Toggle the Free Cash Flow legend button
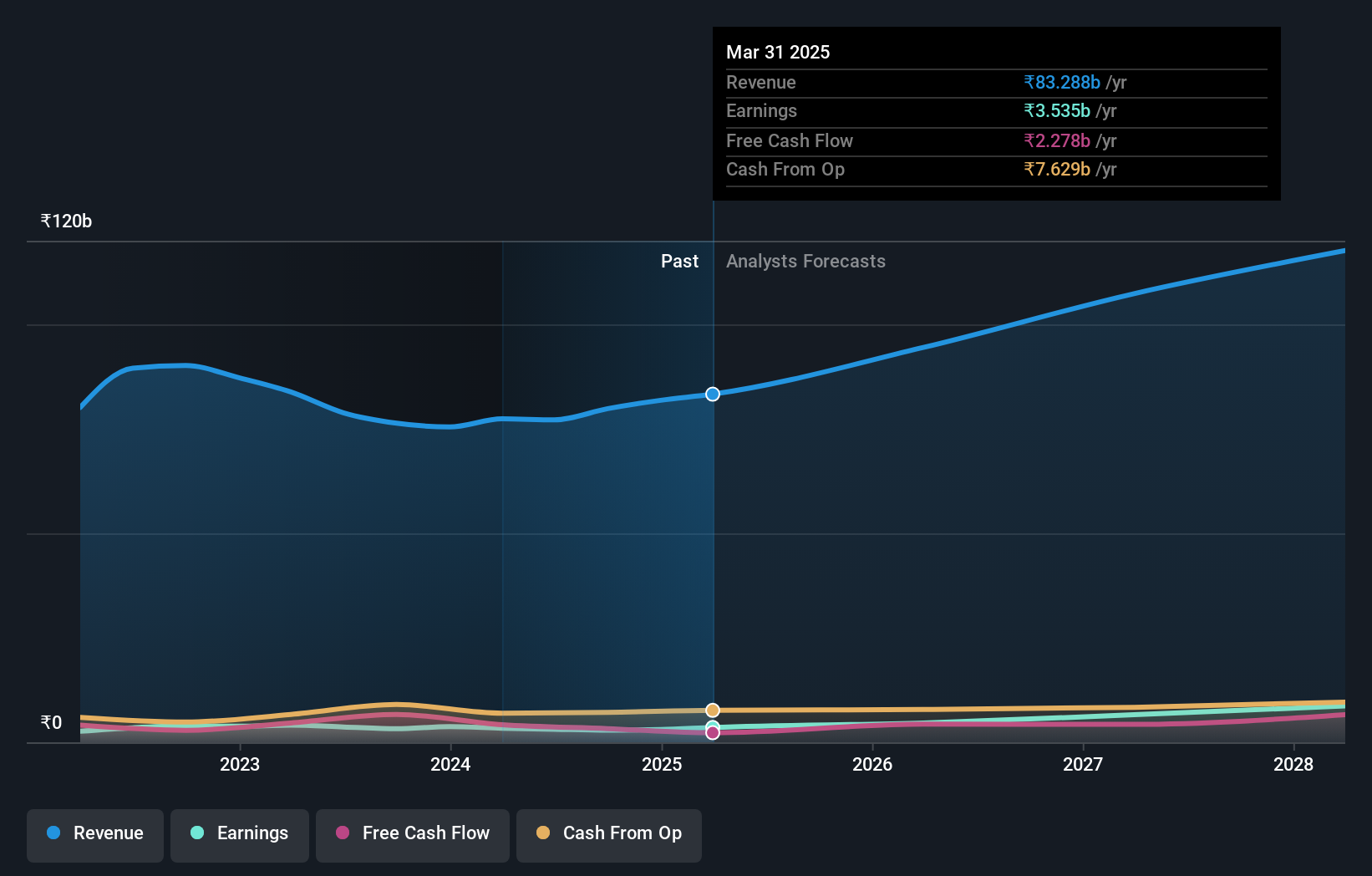Viewport: 1372px width, 876px height. pyautogui.click(x=413, y=835)
